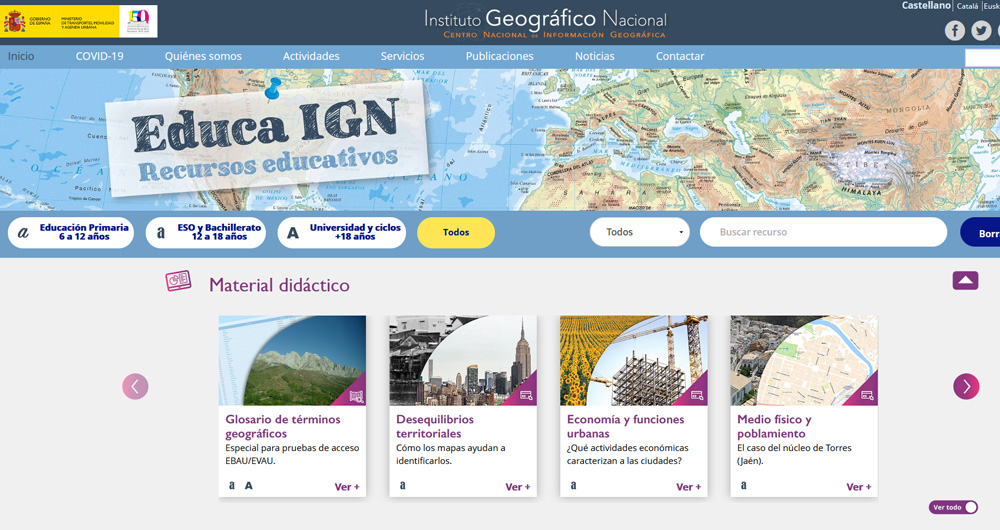
Task: Toggle the Ver todo switch
Action: pyautogui.click(x=953, y=507)
